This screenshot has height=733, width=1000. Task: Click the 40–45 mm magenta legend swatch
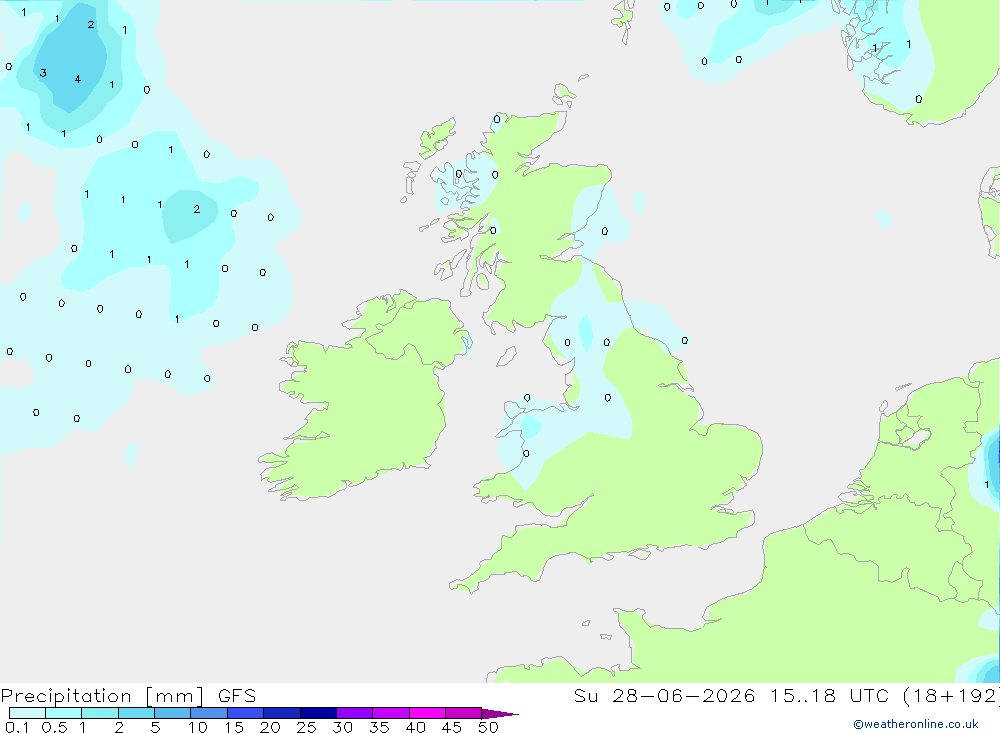click(427, 713)
